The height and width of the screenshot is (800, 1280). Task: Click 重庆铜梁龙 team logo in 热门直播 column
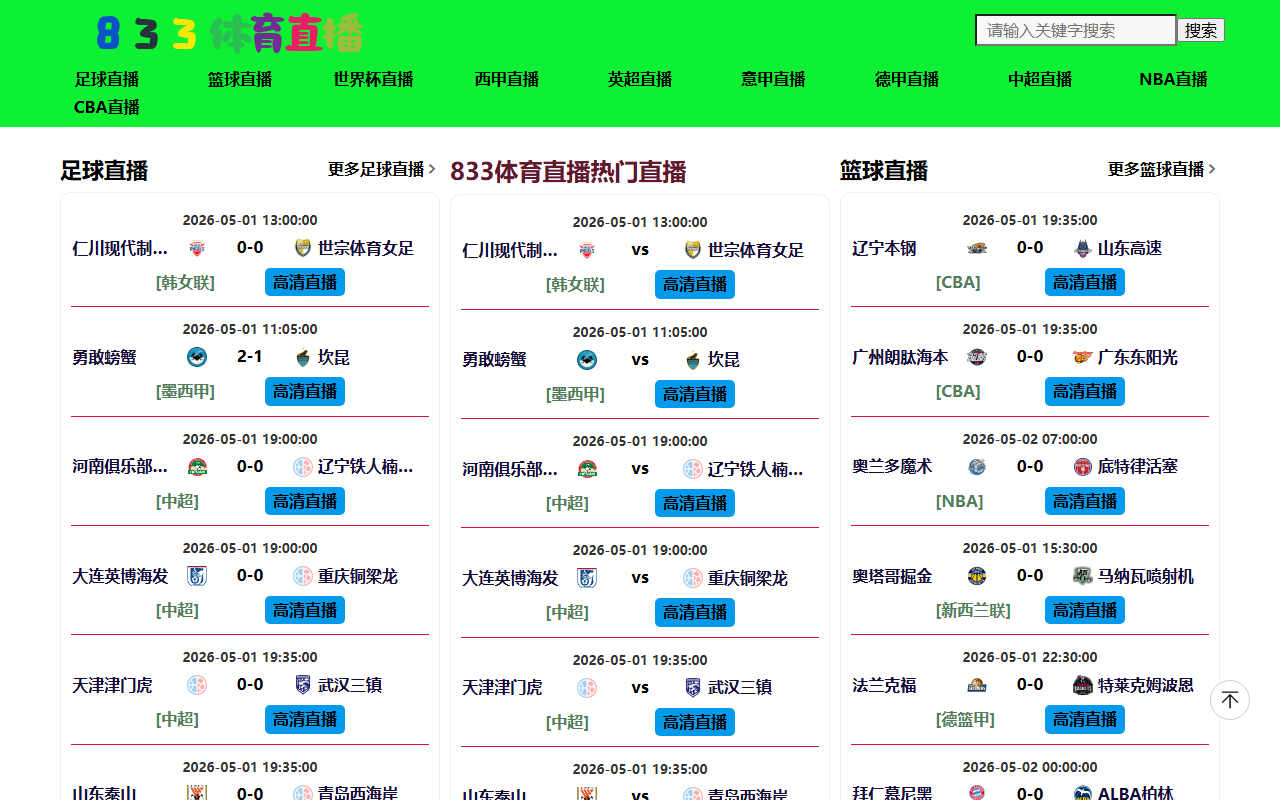(693, 578)
